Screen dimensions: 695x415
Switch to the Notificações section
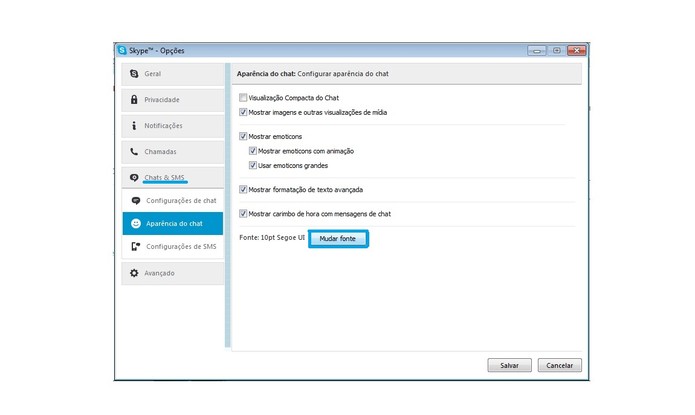tap(173, 126)
